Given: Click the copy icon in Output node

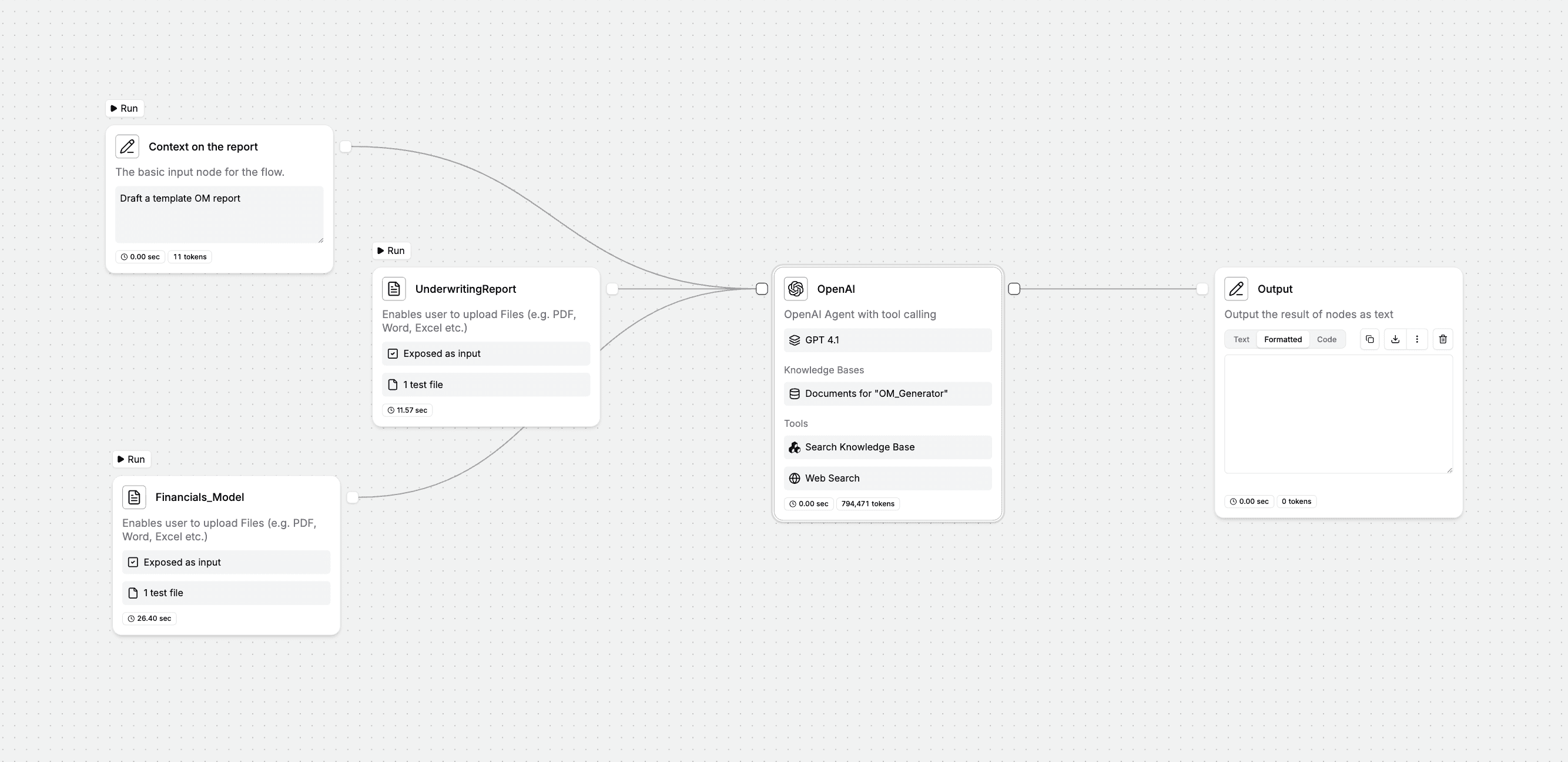Looking at the screenshot, I should click(x=1369, y=339).
